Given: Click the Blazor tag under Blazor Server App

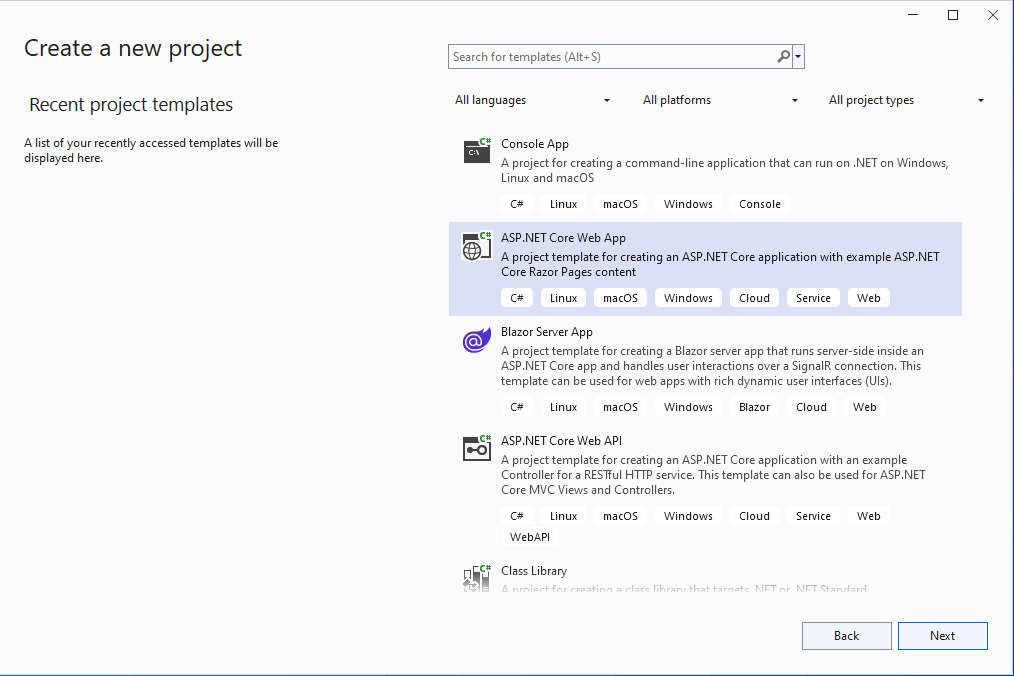Looking at the screenshot, I should 754,407.
